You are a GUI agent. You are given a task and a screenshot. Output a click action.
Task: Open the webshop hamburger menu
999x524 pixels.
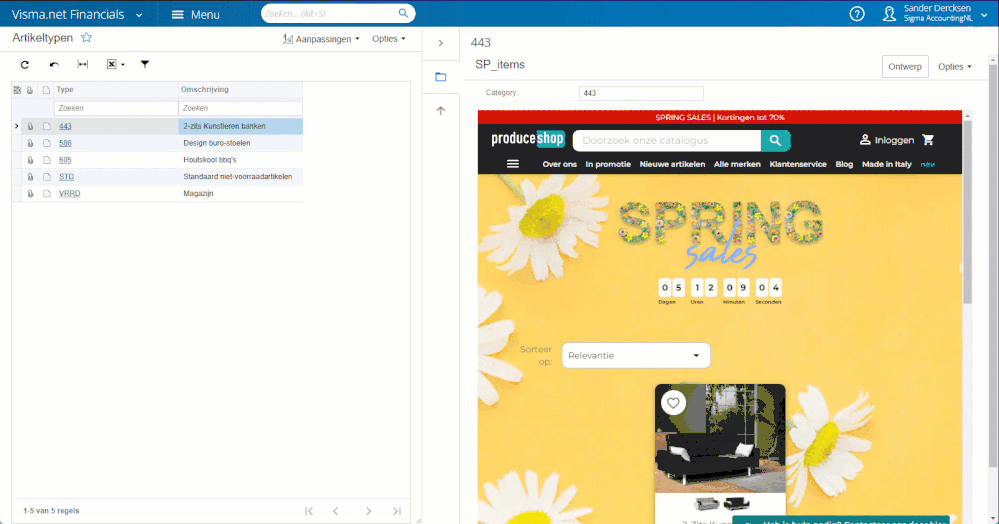pos(513,164)
